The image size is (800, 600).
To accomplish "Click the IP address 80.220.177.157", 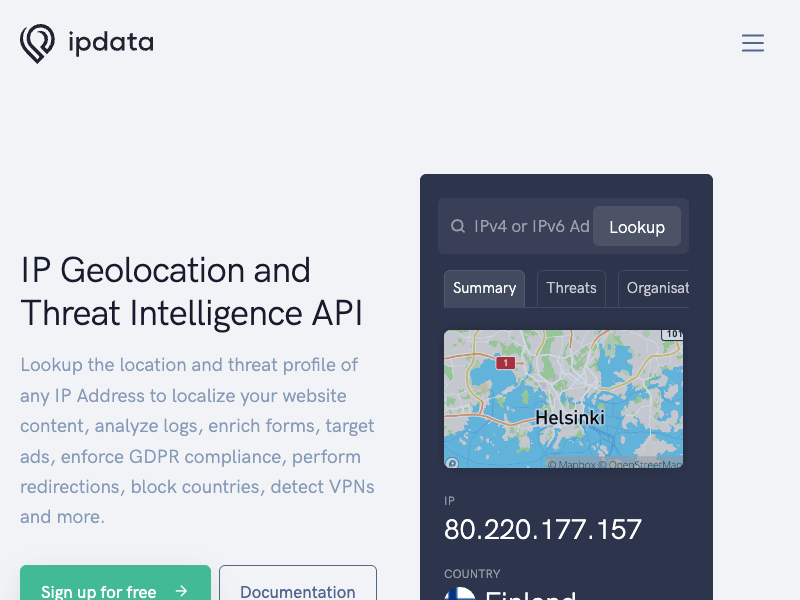I will coord(543,529).
